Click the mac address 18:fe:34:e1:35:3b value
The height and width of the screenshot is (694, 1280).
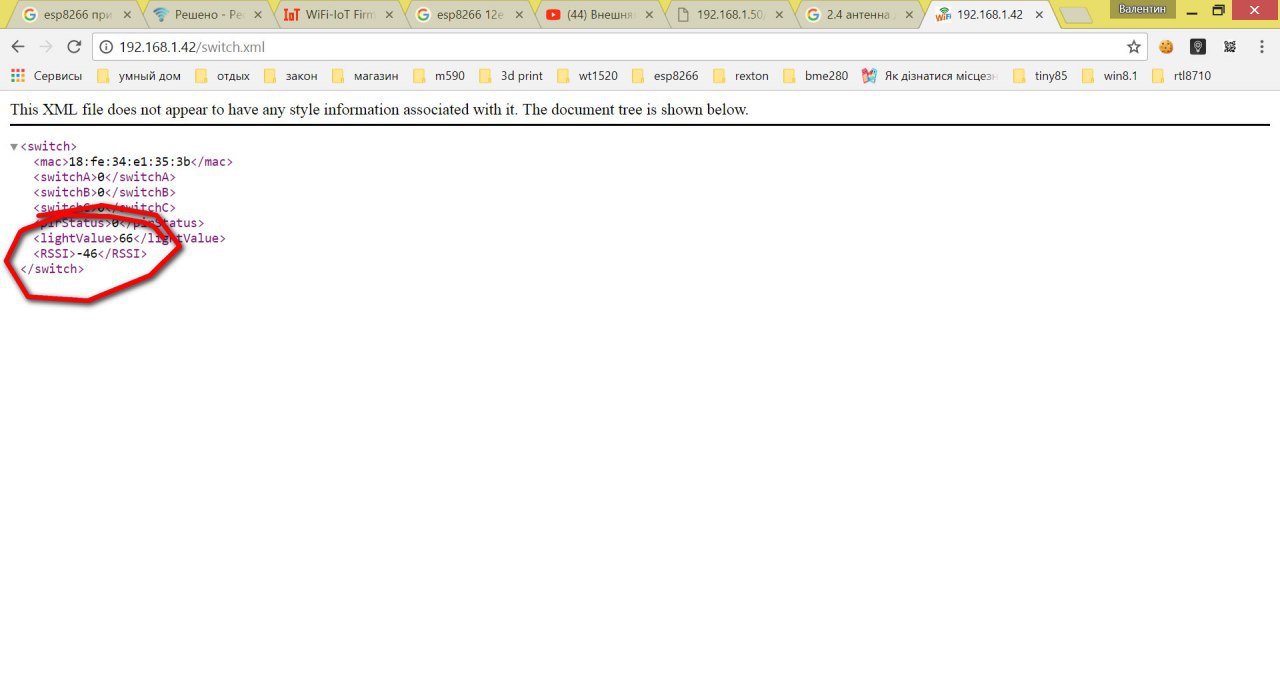(129, 162)
